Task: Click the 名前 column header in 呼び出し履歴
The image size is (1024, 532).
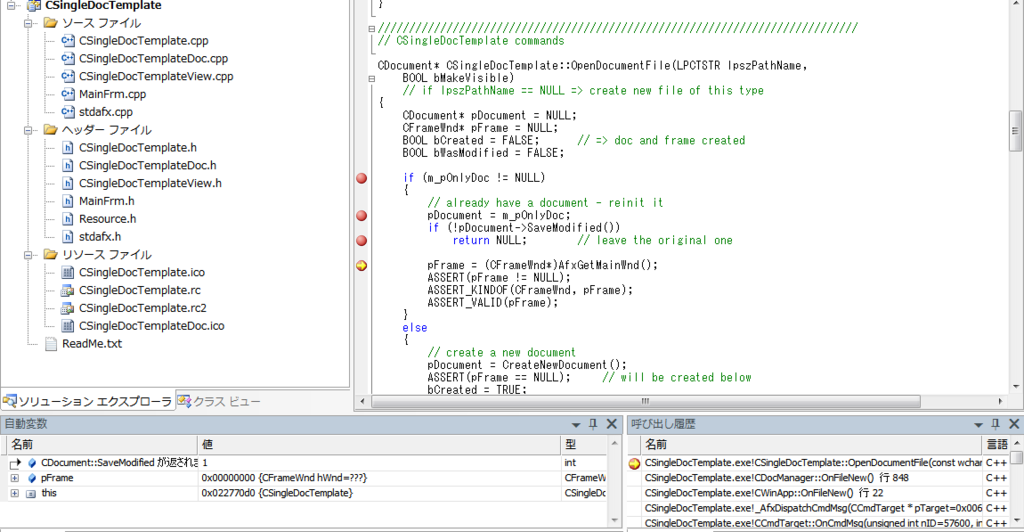Action: [812, 445]
